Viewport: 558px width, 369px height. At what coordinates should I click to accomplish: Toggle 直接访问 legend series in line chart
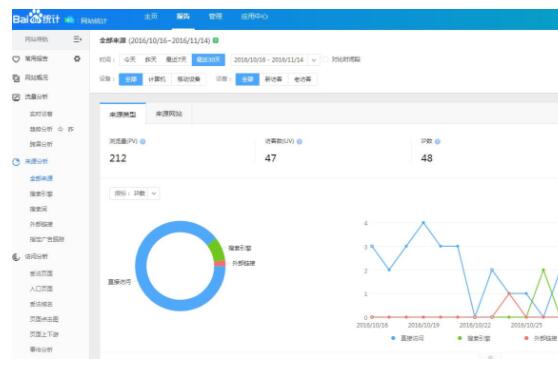point(408,338)
